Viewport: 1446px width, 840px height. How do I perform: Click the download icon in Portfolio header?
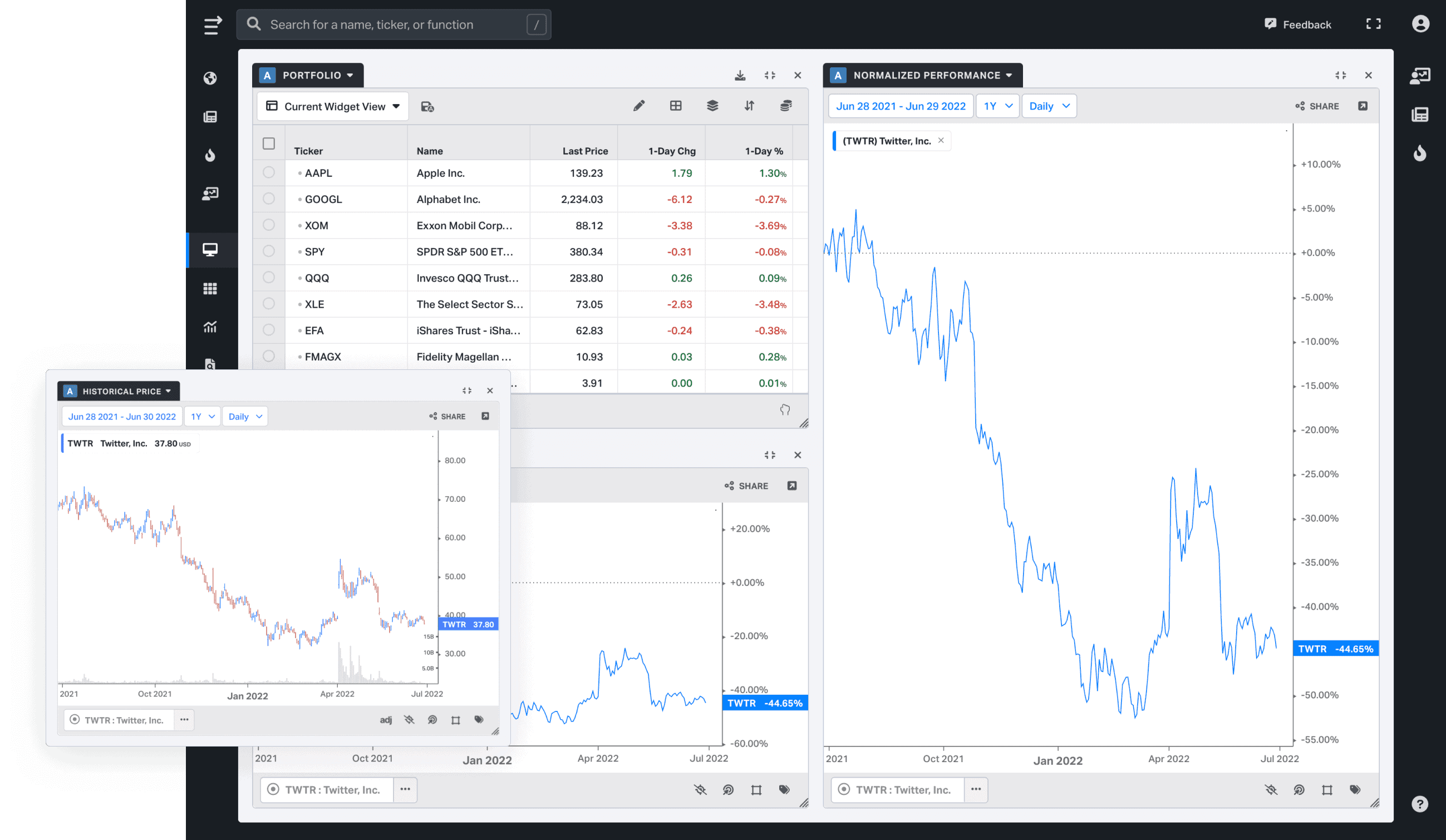coord(740,75)
